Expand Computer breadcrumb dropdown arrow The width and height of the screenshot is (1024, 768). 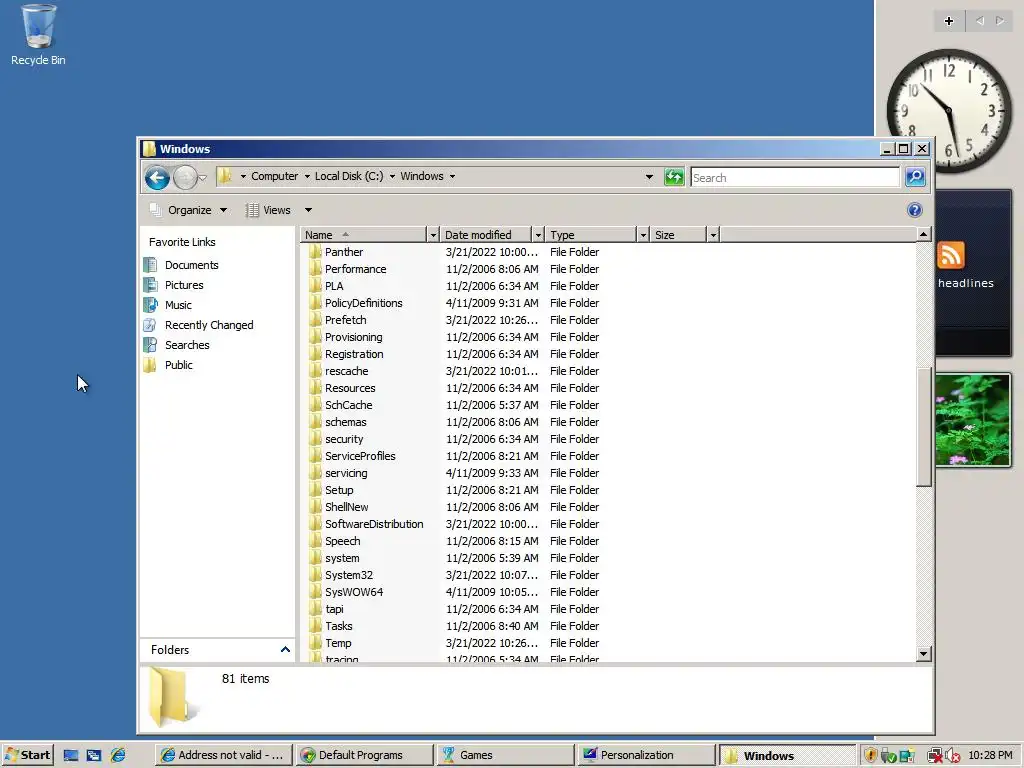point(307,176)
